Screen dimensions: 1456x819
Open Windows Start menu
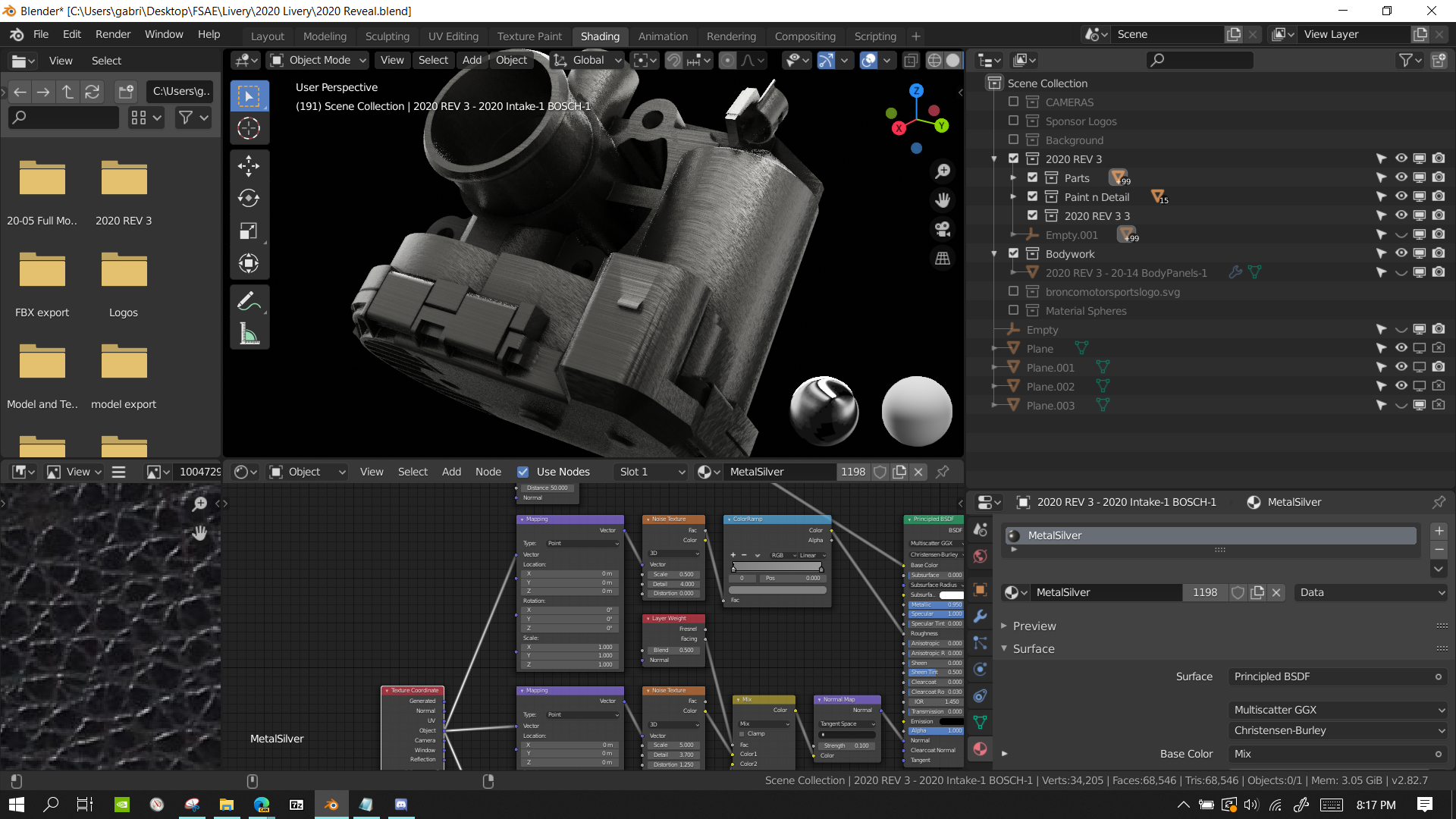[17, 805]
